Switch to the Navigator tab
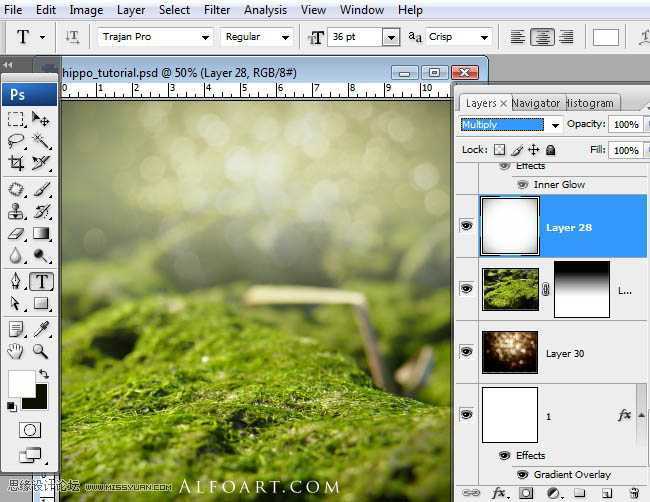Viewport: 650px width, 502px height. (536, 103)
